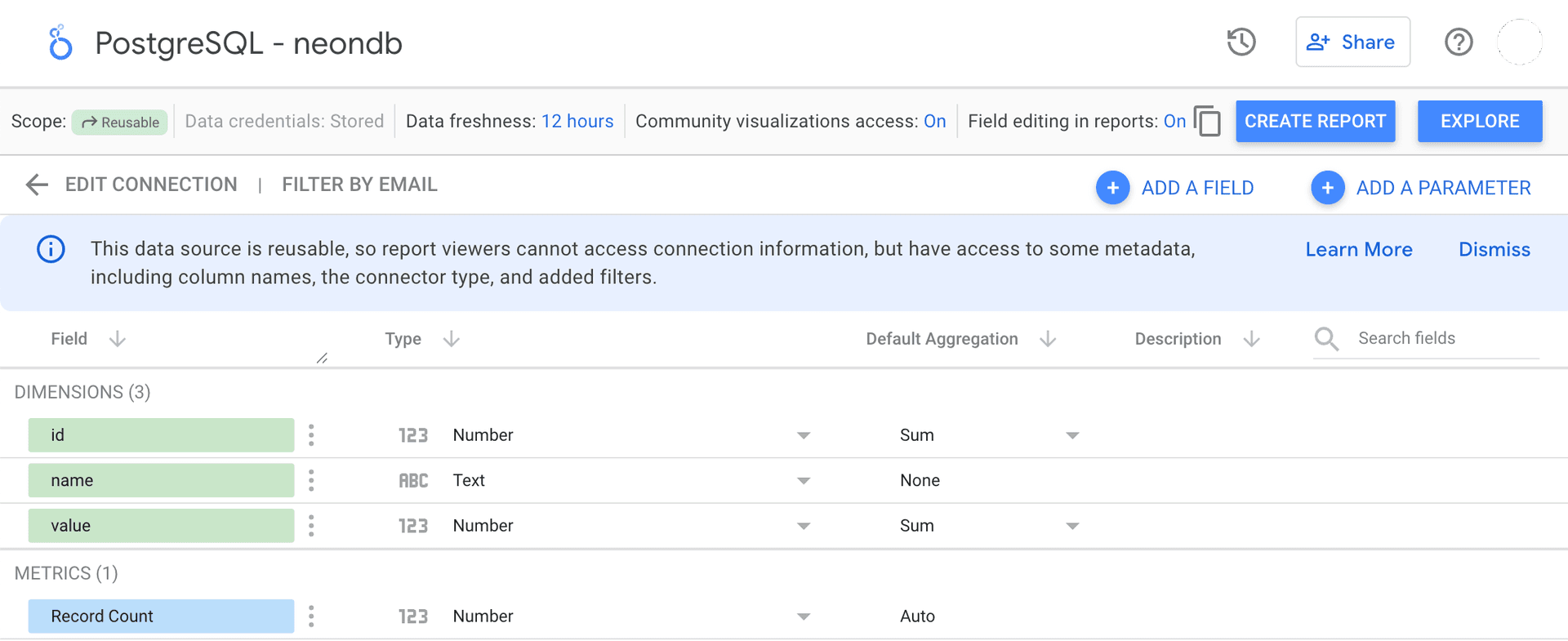
Task: Click the green name field chip
Action: click(x=161, y=480)
